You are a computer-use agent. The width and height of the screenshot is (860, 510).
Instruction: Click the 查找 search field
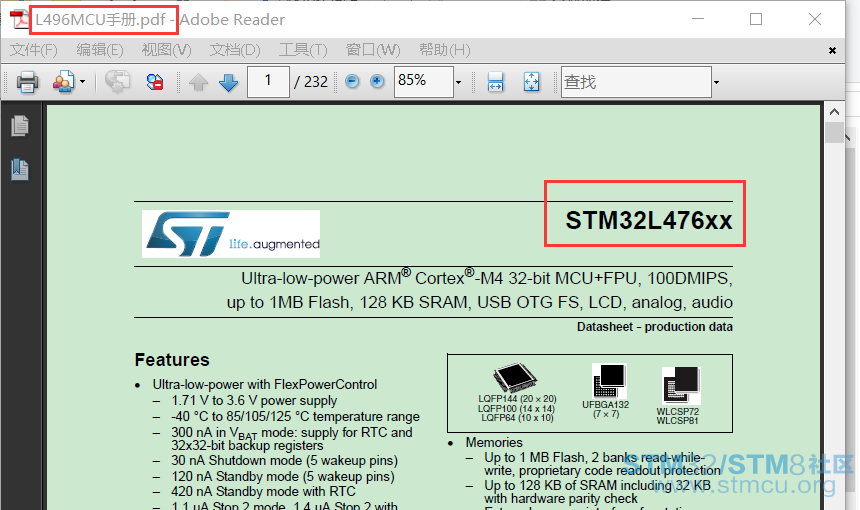pyautogui.click(x=636, y=82)
